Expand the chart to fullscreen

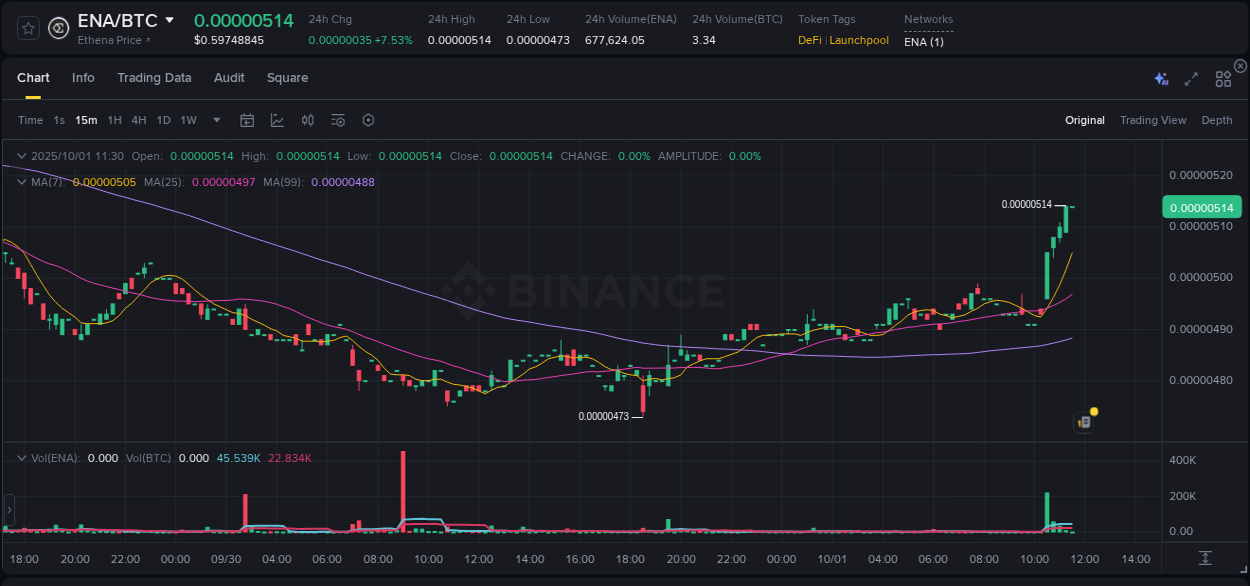1191,77
